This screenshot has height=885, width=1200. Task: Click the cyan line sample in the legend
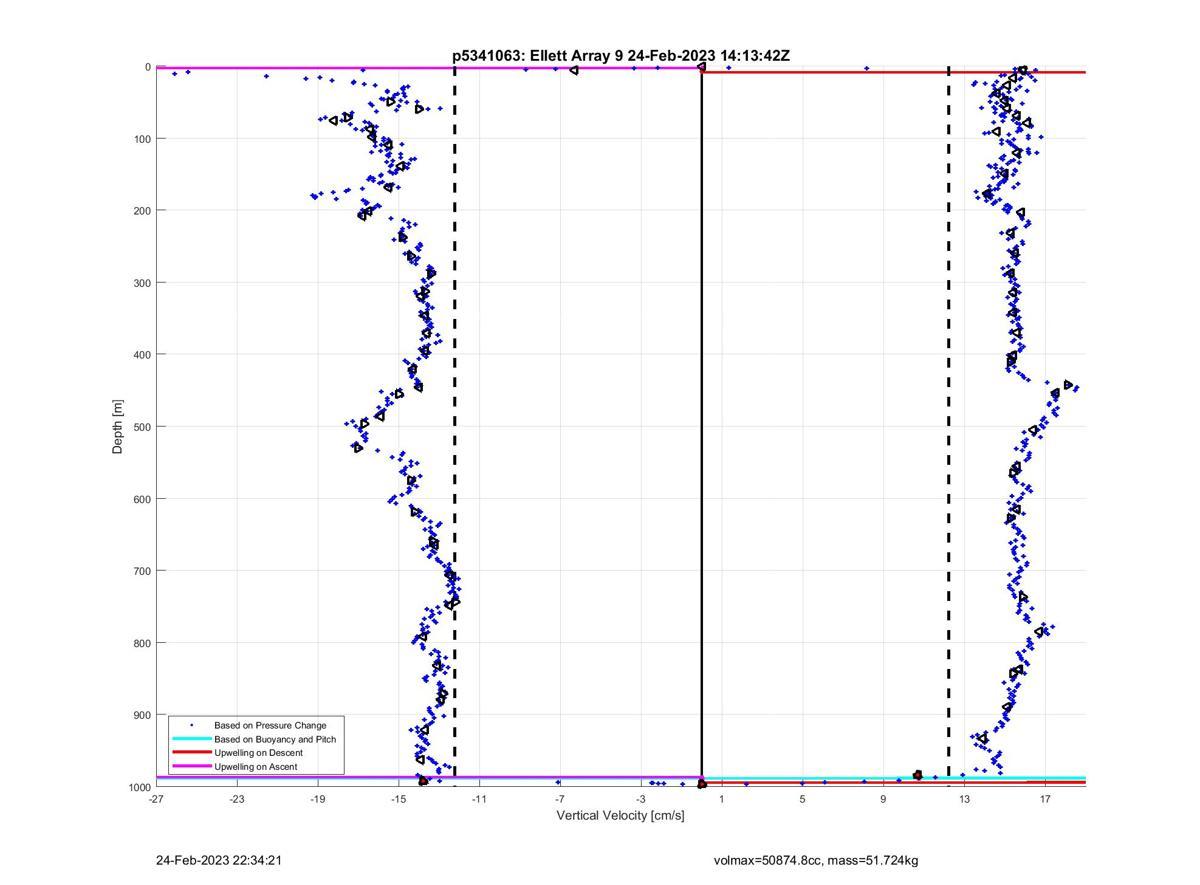pos(191,739)
